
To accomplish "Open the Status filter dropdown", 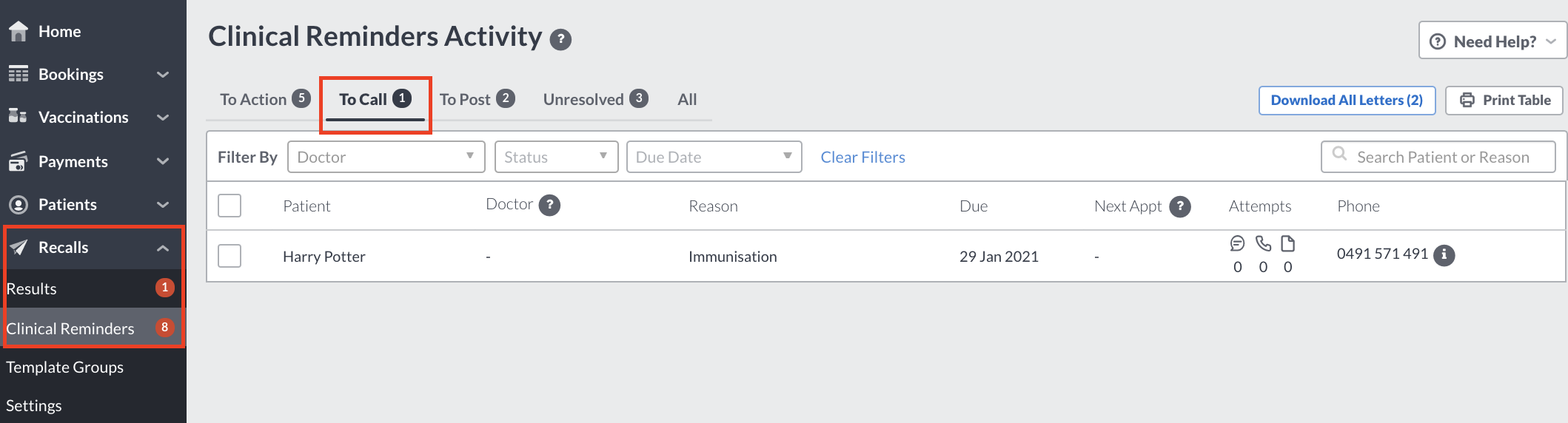I will point(557,157).
